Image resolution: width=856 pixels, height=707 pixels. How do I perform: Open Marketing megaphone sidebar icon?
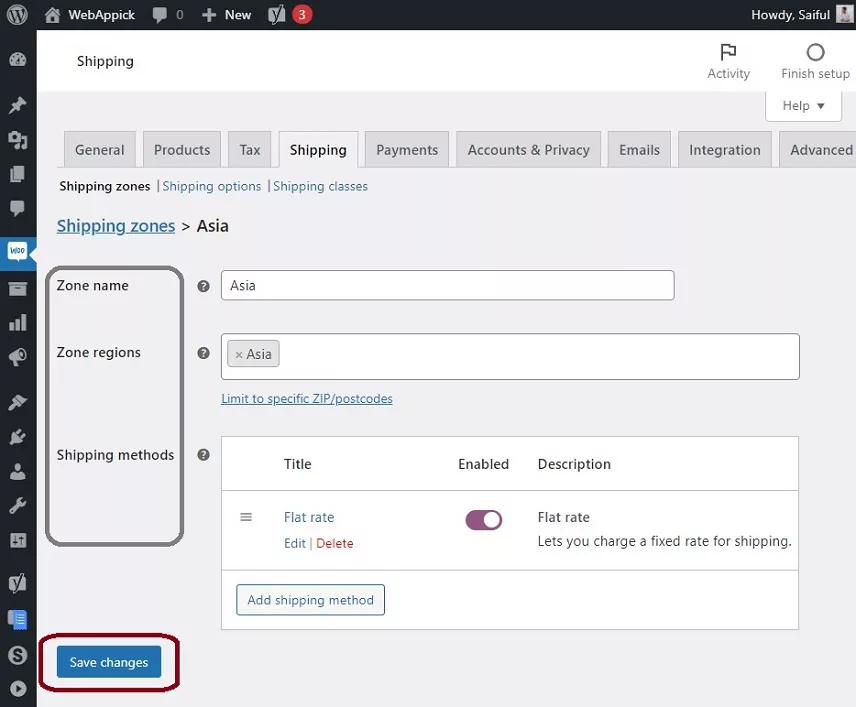coord(17,357)
